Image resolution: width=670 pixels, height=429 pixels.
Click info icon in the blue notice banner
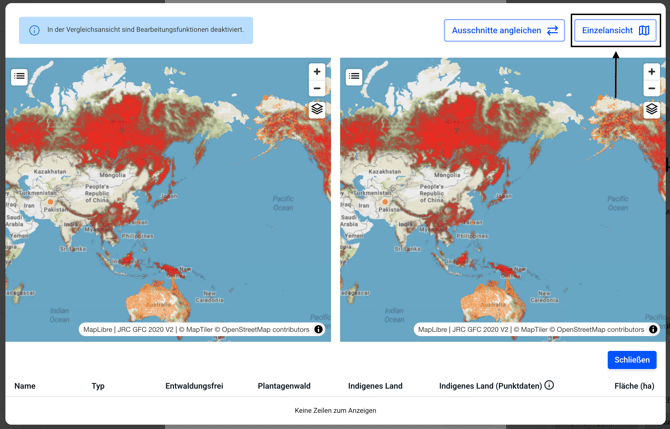click(x=34, y=30)
